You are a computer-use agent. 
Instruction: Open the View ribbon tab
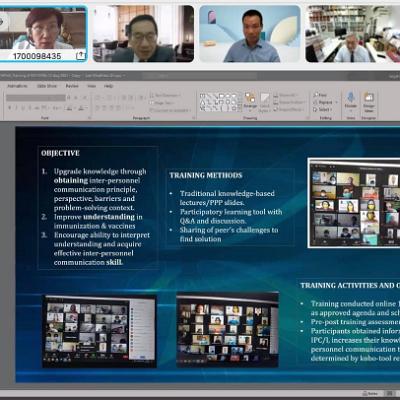pyautogui.click(x=91, y=86)
